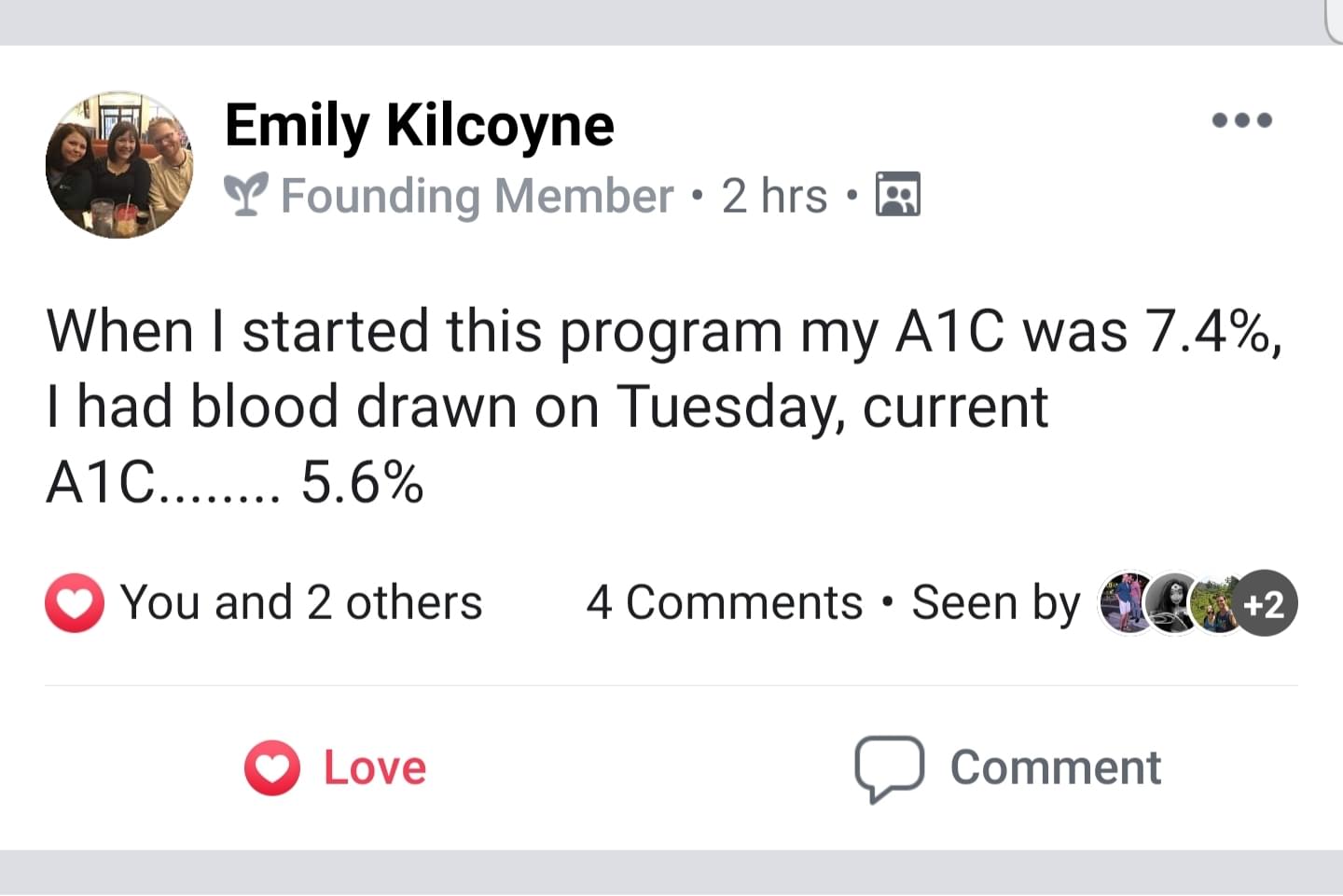
Task: Click the red heart icon on Love button
Action: [272, 768]
